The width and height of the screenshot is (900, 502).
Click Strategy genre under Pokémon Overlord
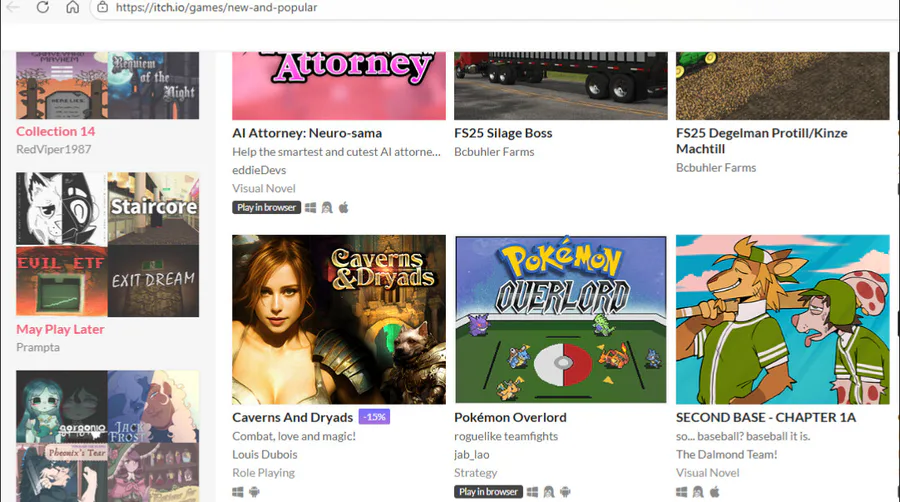coord(475,473)
